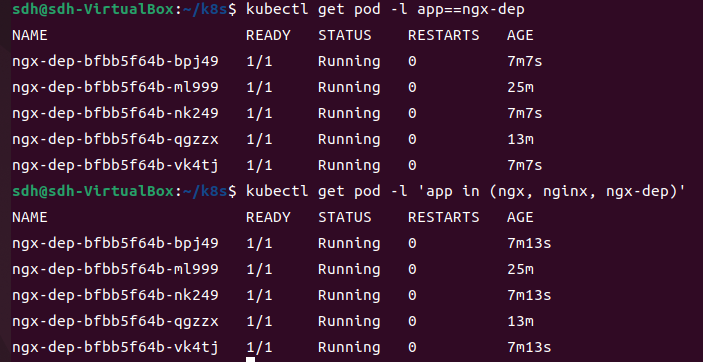The height and width of the screenshot is (362, 703).
Task: Select pod name bpj49 in the 7m13s row
Action: coord(115,244)
